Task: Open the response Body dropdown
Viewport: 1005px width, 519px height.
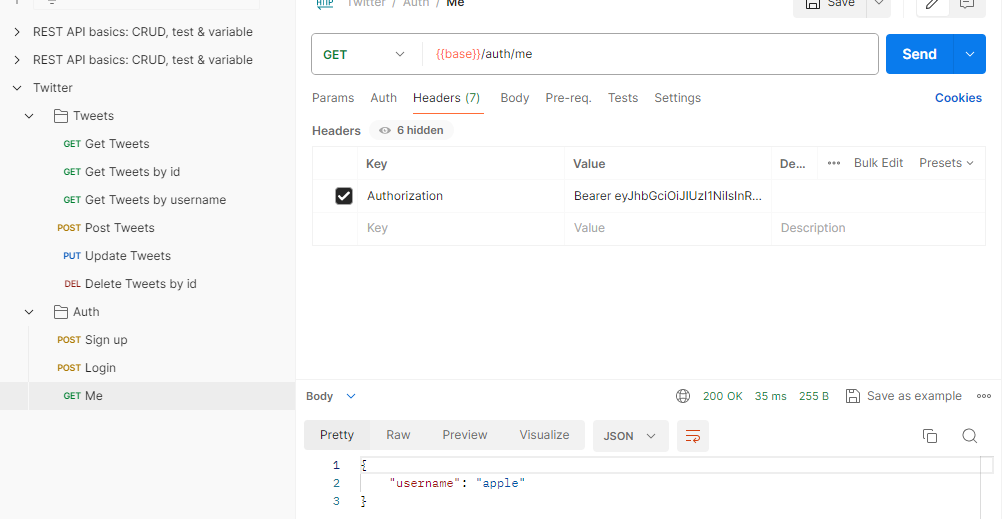Action: (331, 396)
